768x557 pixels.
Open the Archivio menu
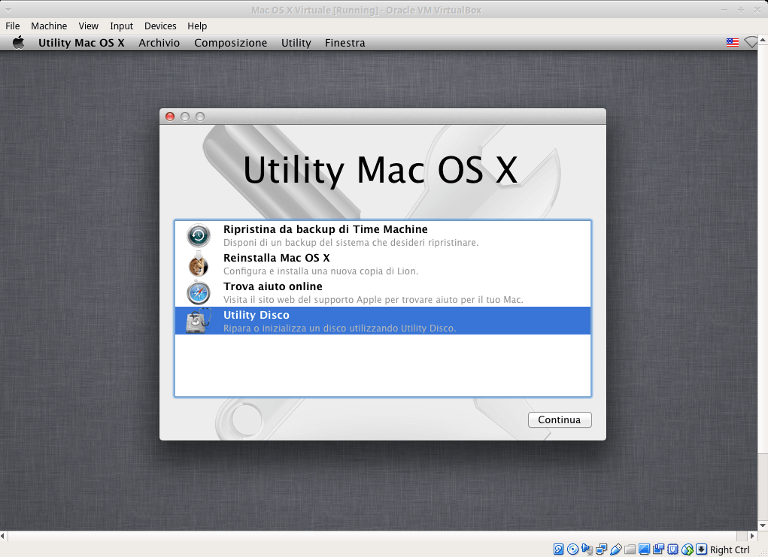tap(159, 43)
